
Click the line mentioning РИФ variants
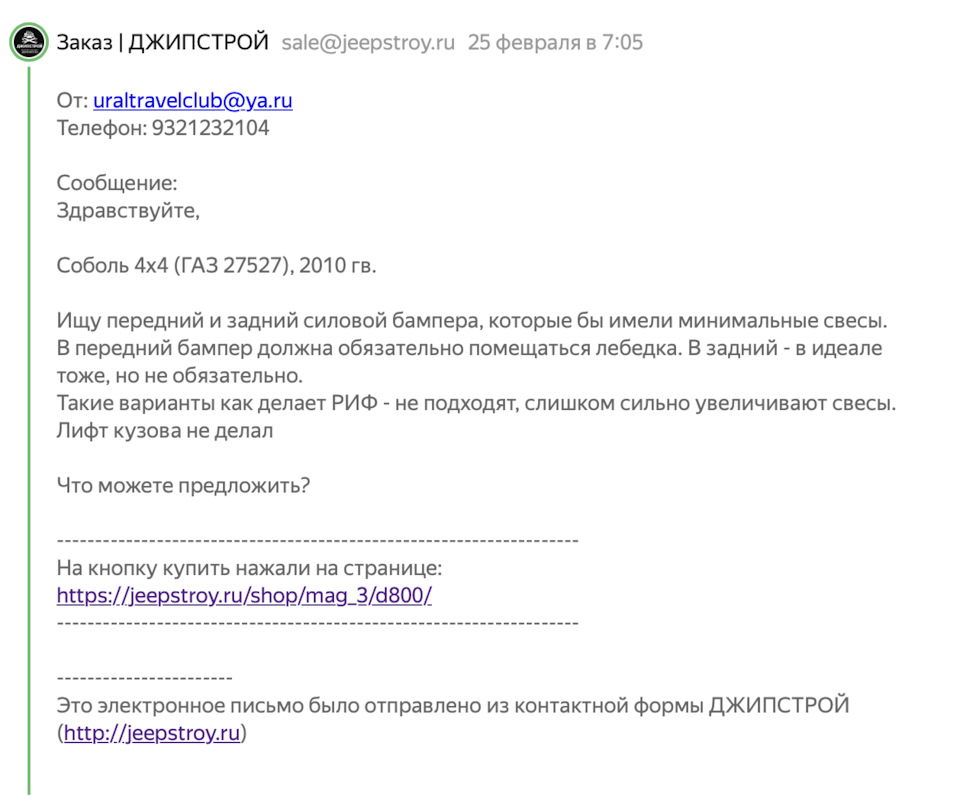point(476,403)
